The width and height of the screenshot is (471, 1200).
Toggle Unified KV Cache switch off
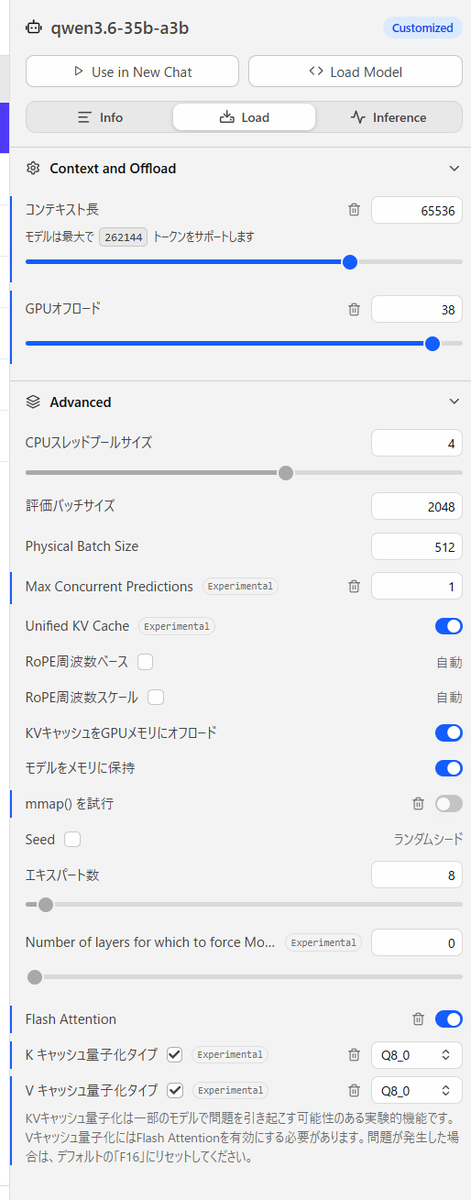coord(449,626)
